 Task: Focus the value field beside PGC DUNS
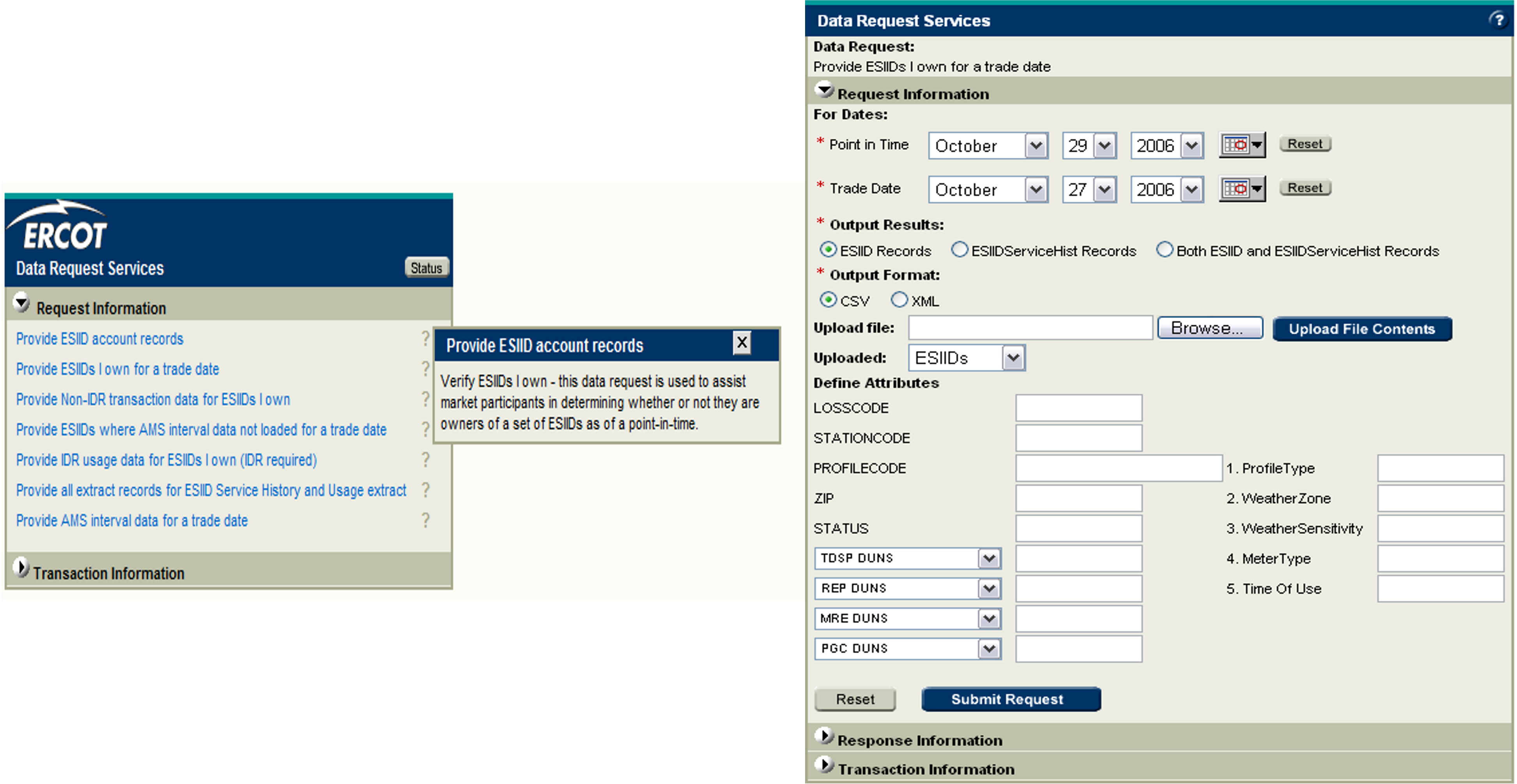point(1079,649)
